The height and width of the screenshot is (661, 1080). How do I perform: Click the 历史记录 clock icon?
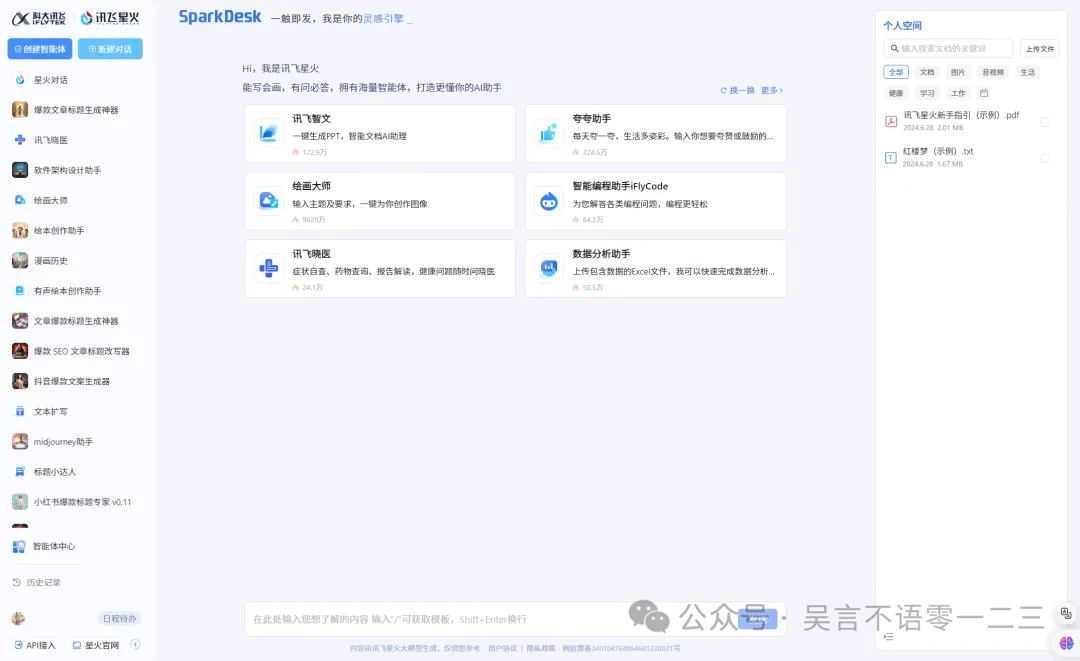click(x=17, y=583)
